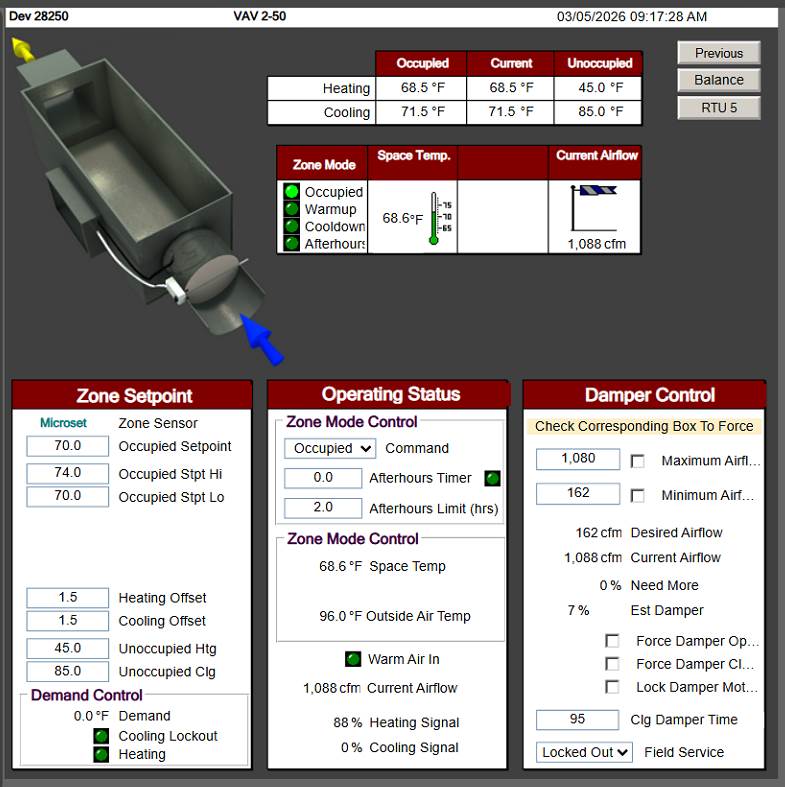Check the Minimum Airflow force checkbox
Image resolution: width=785 pixels, height=787 pixels.
pos(638,495)
